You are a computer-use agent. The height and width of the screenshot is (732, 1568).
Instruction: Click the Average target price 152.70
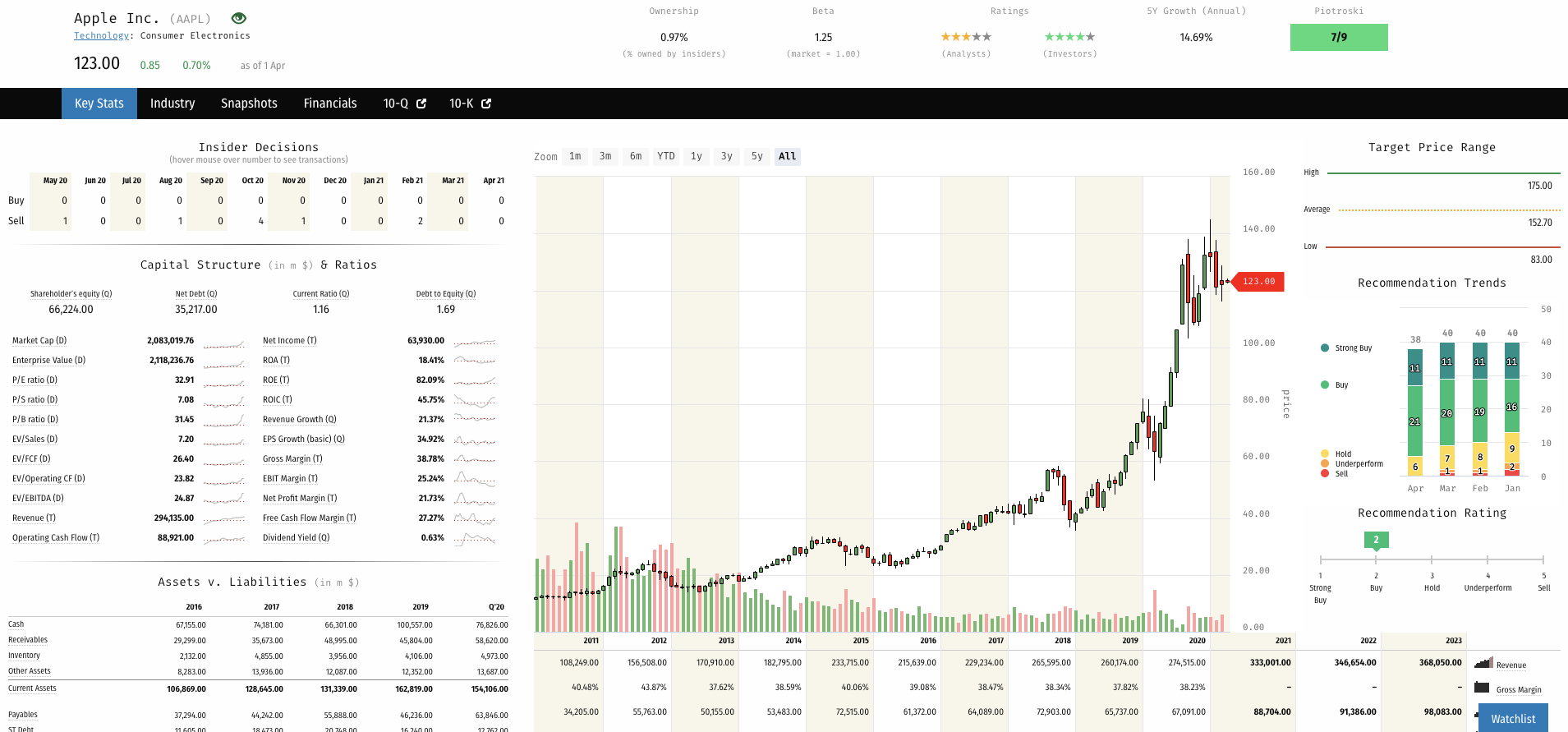click(x=1540, y=223)
